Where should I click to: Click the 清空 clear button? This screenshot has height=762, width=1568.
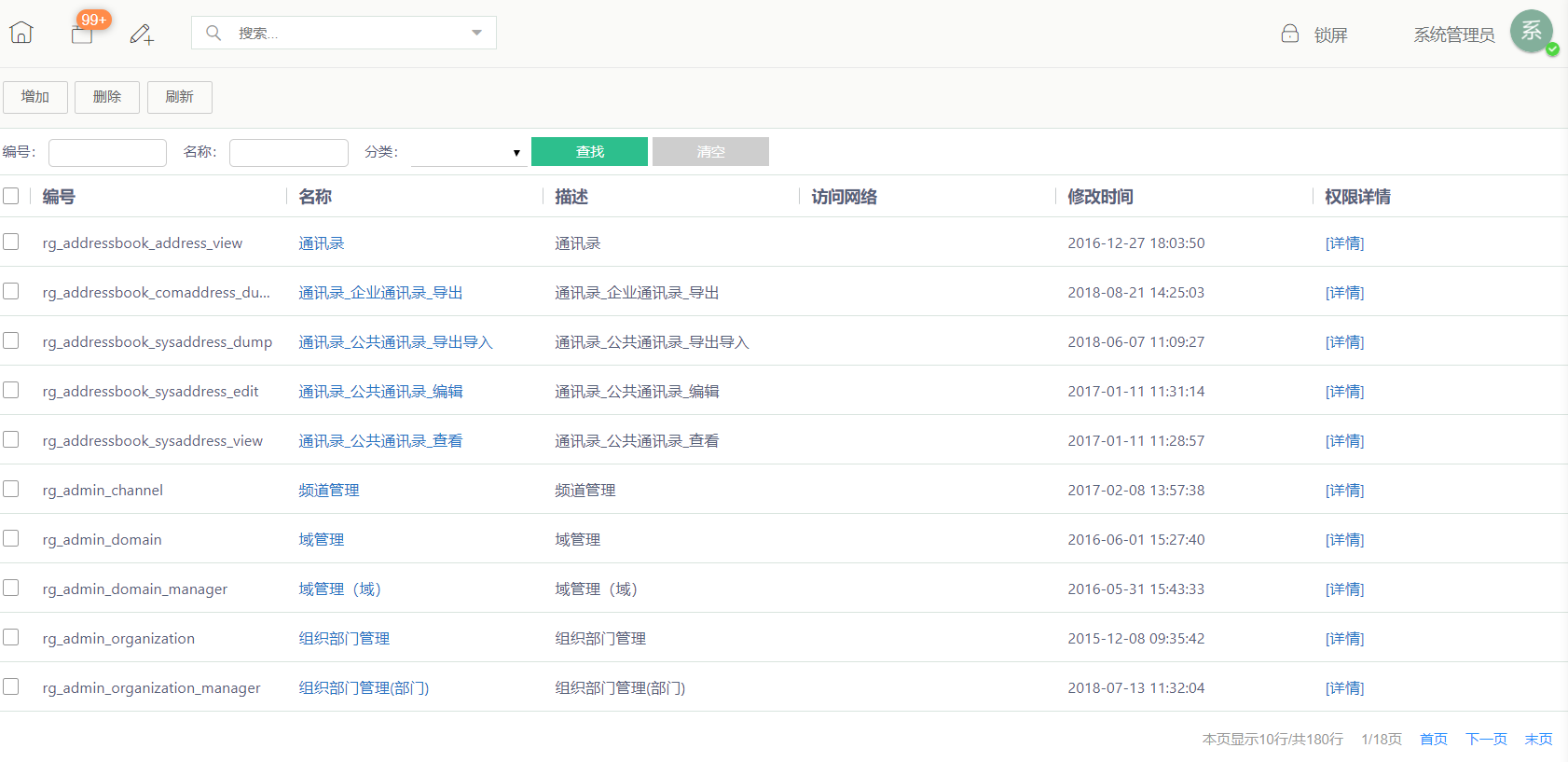[x=710, y=151]
